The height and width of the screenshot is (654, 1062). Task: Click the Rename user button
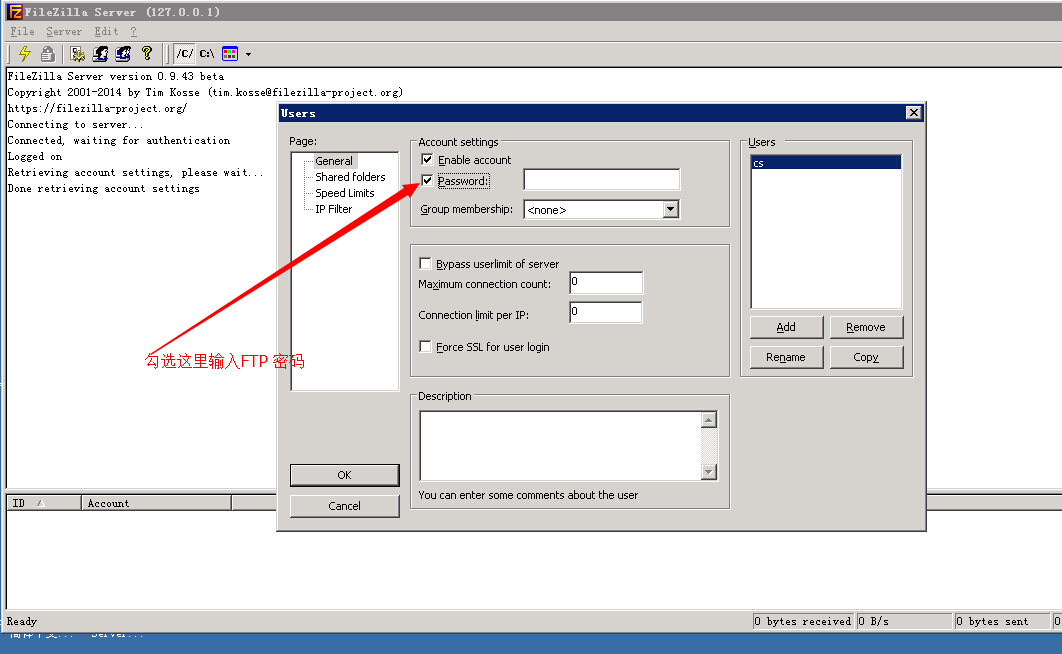pyautogui.click(x=786, y=357)
